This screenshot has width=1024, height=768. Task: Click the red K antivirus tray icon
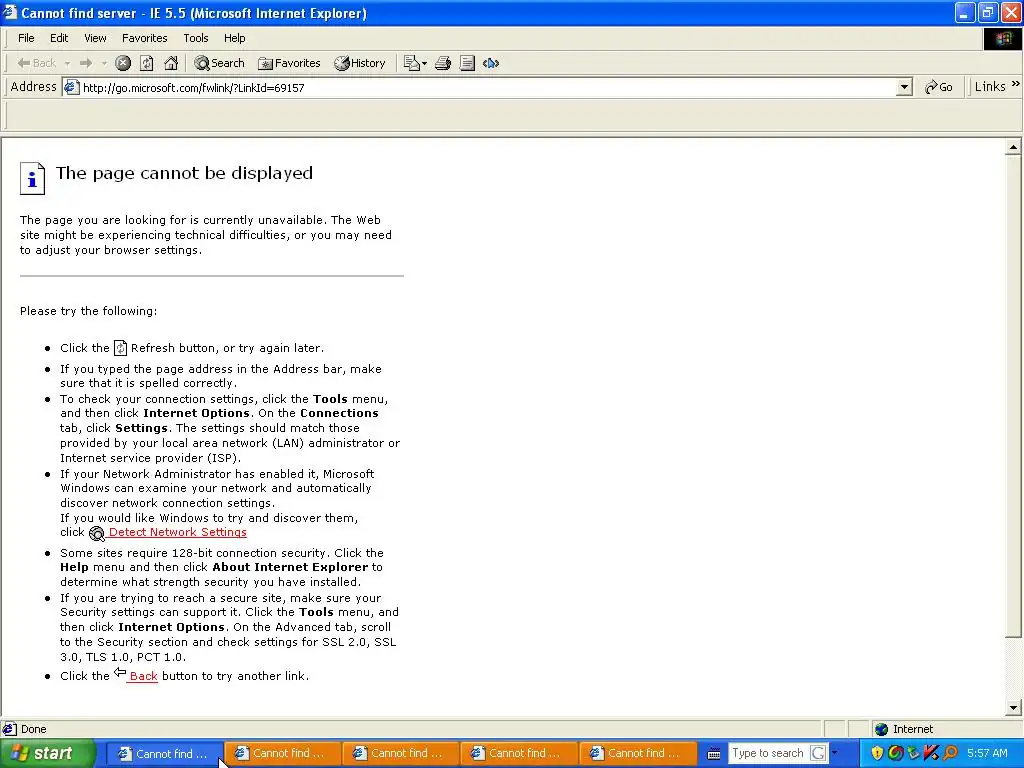931,753
